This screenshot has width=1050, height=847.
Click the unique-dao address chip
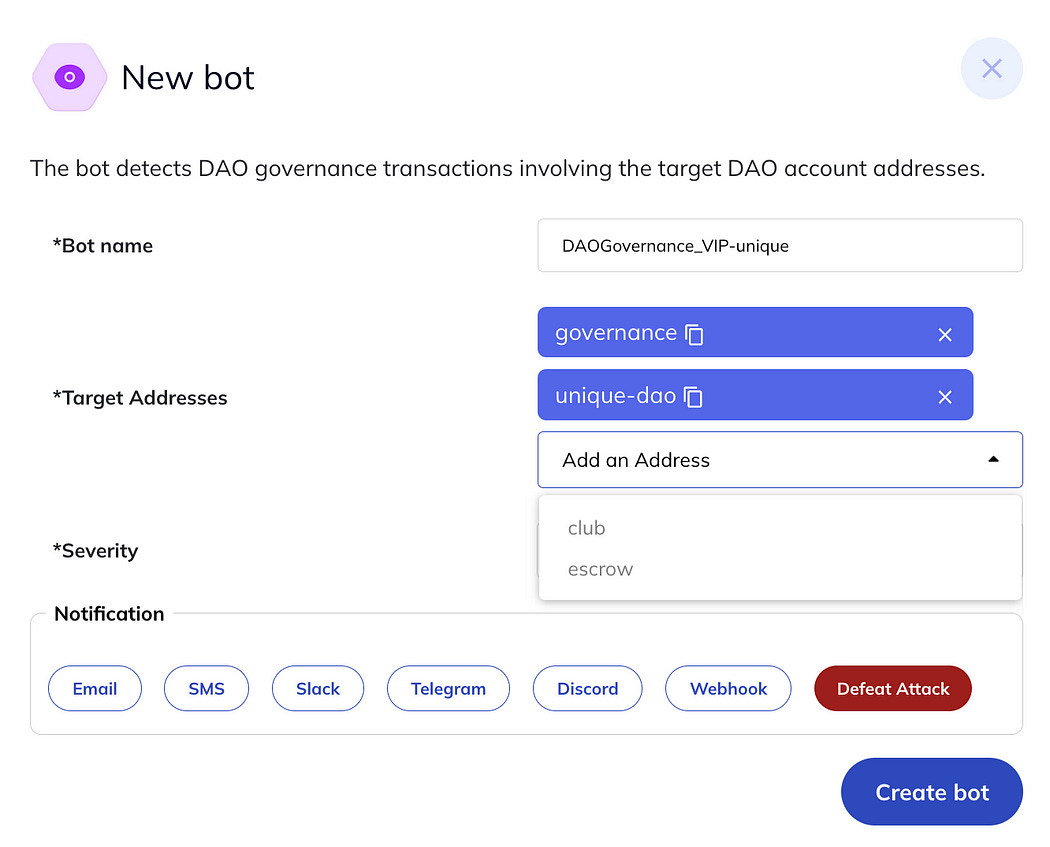(x=755, y=395)
